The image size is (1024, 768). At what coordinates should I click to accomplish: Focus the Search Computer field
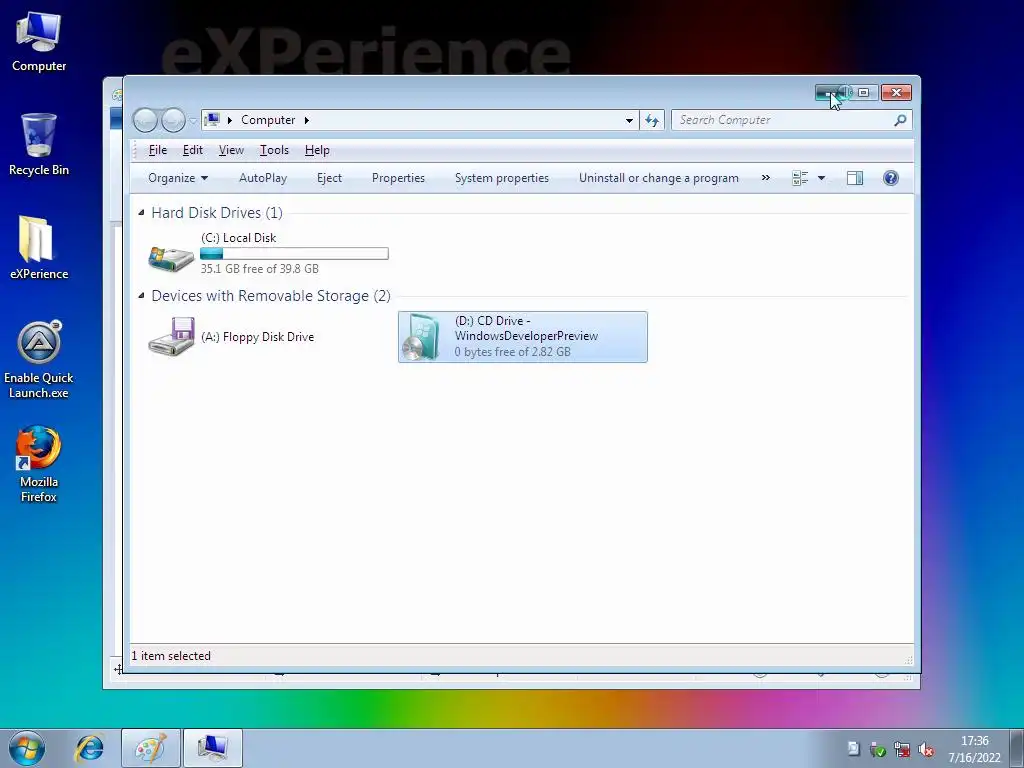tap(784, 120)
